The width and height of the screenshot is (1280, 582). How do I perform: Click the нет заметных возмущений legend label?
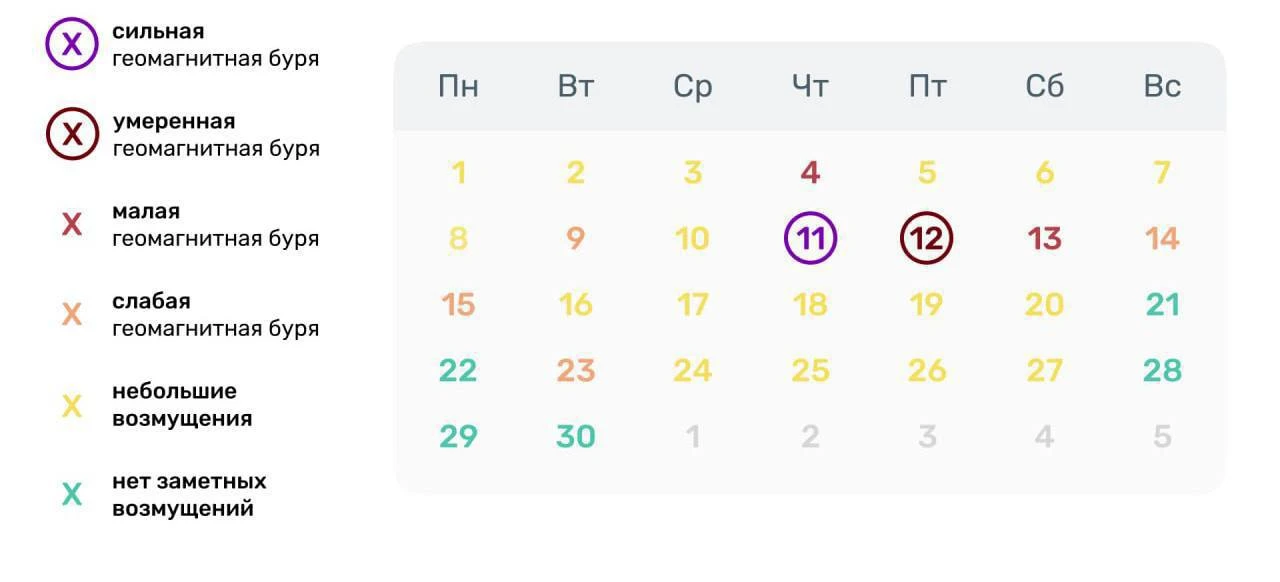click(x=189, y=495)
